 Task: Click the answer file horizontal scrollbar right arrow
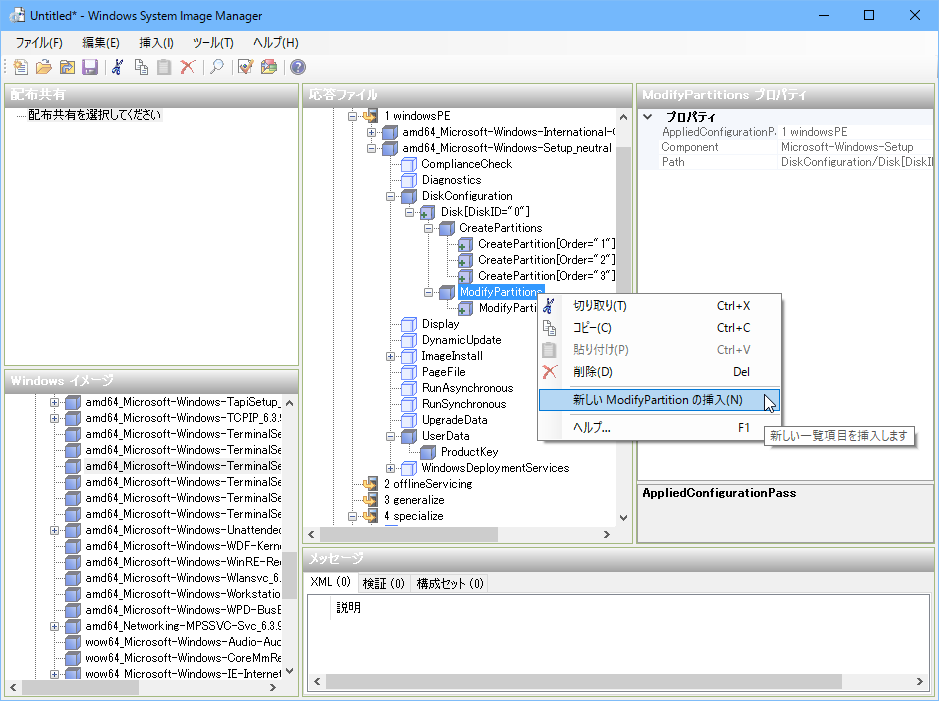[x=607, y=534]
